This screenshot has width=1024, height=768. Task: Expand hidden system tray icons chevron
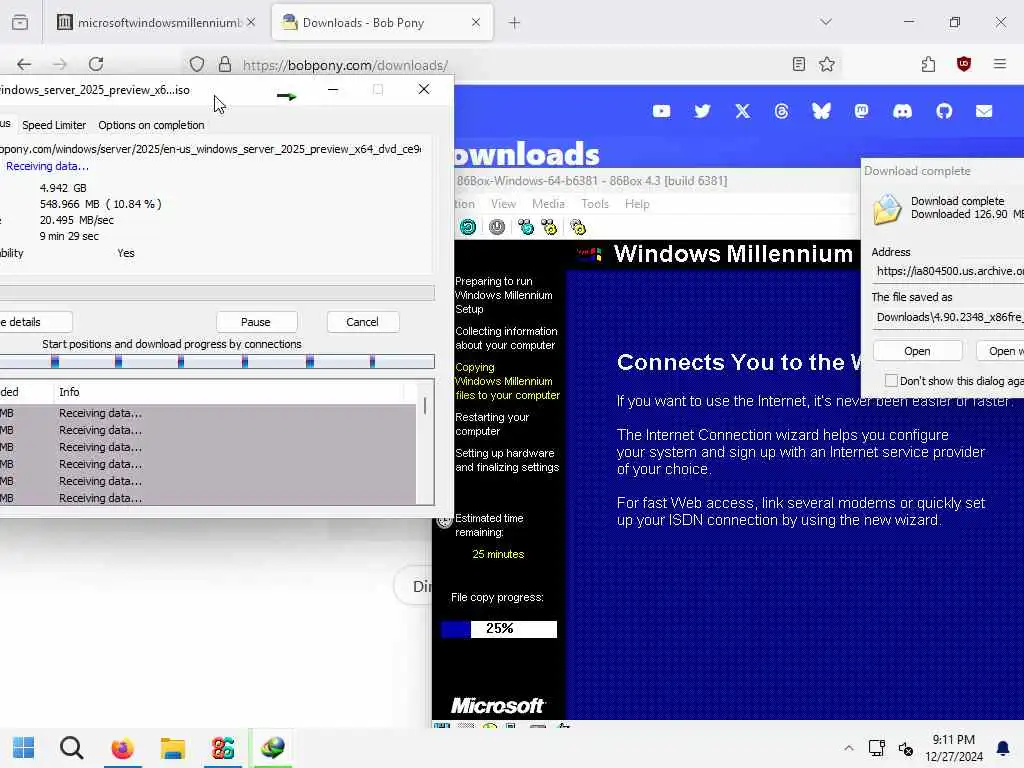pyautogui.click(x=848, y=748)
